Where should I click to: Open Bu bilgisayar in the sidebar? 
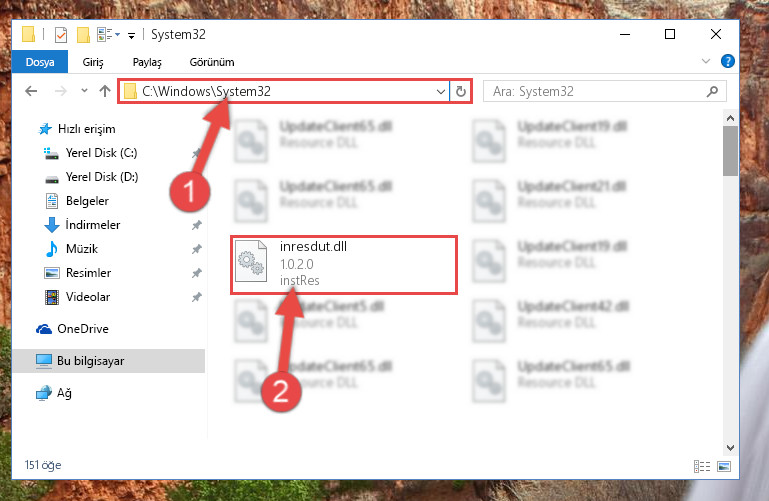[x=108, y=361]
